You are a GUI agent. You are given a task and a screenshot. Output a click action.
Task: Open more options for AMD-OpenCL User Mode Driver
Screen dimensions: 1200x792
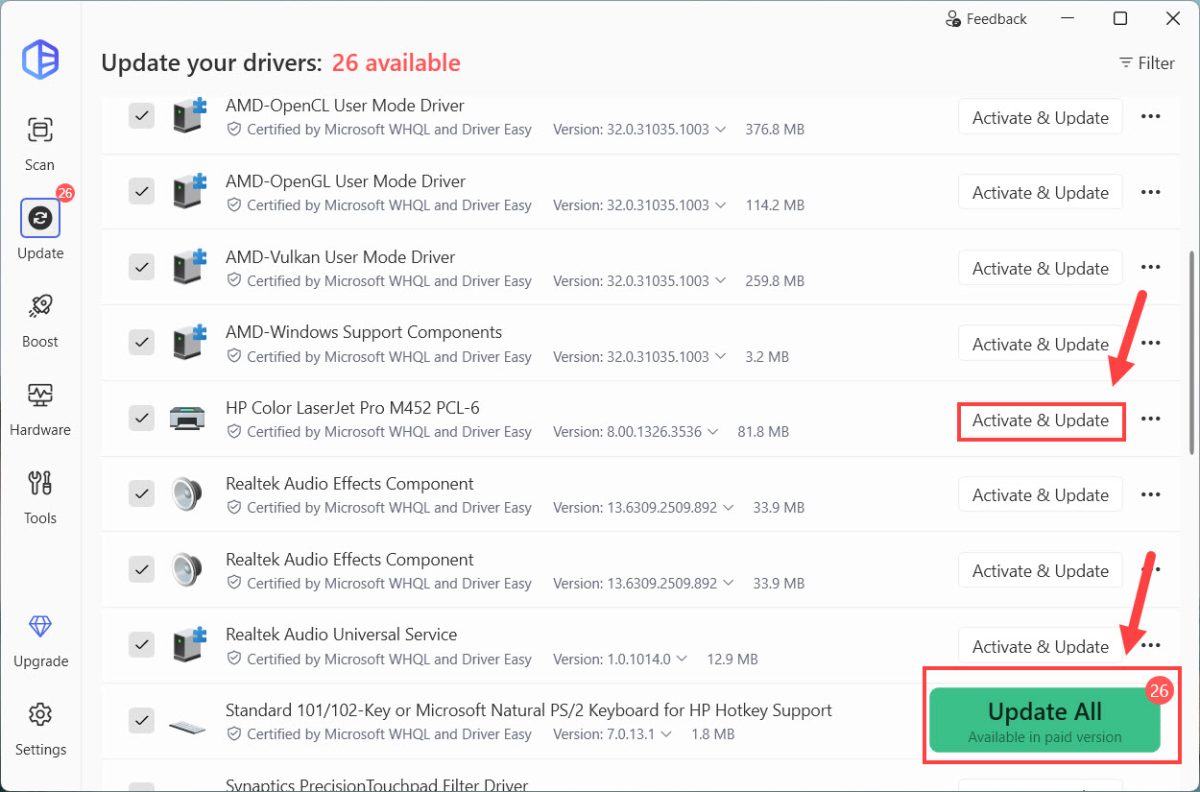(1151, 116)
